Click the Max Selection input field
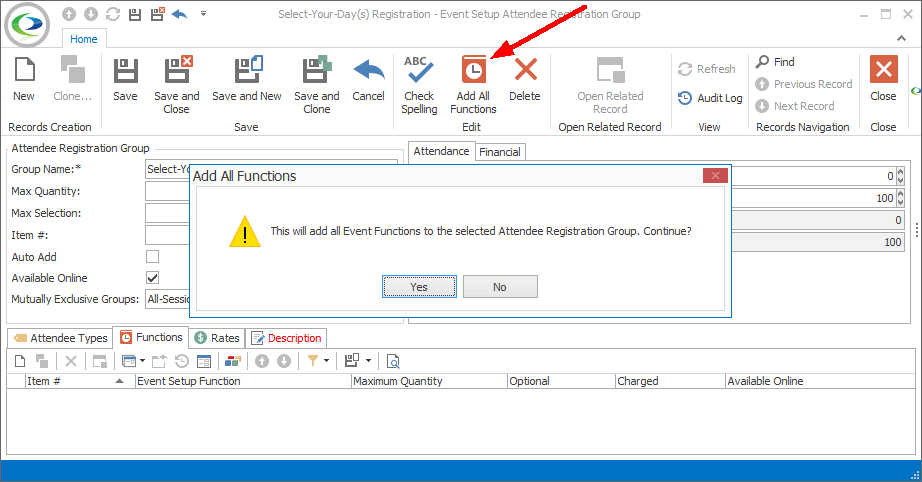 coord(168,213)
